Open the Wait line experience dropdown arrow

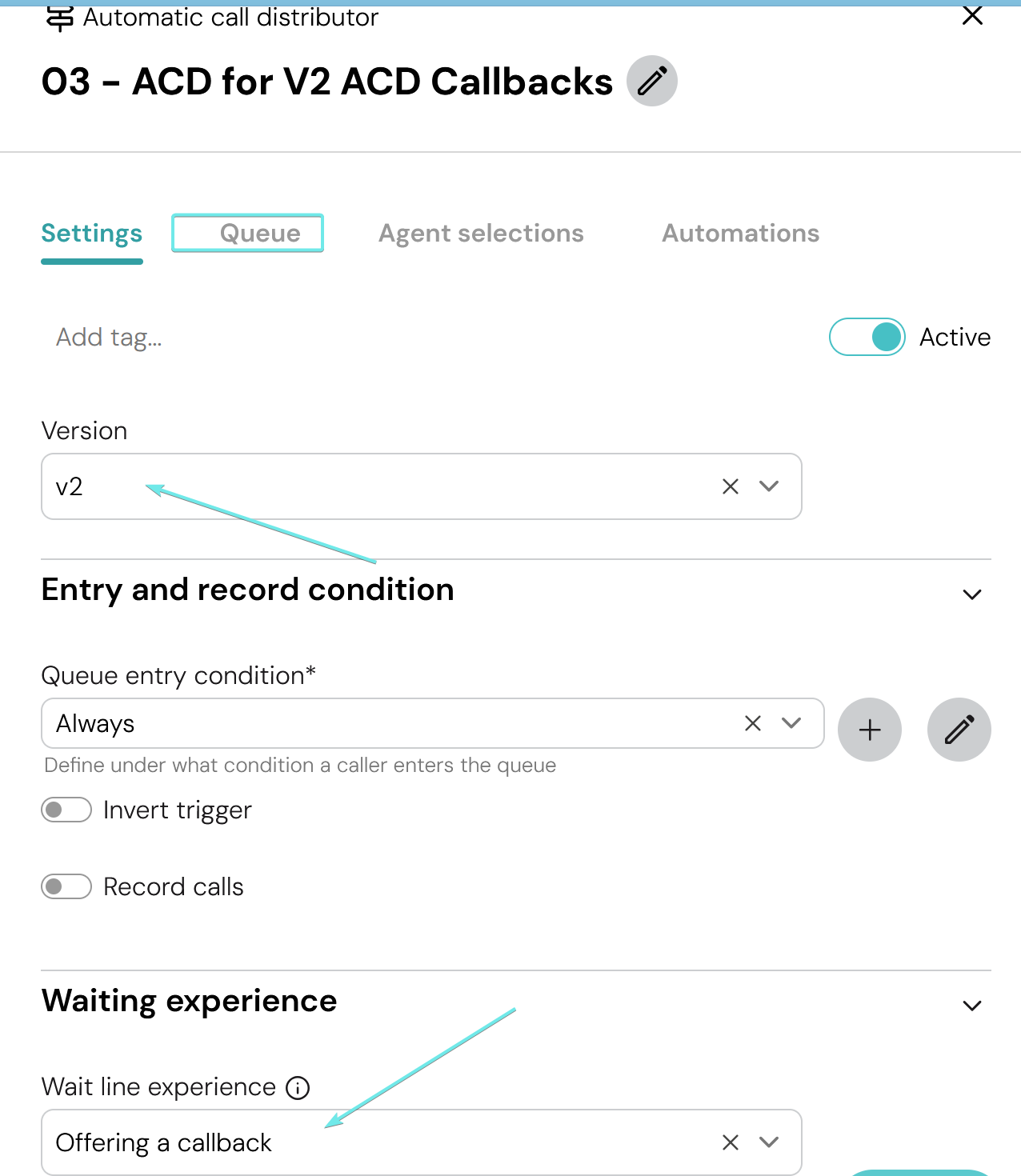[x=769, y=1142]
